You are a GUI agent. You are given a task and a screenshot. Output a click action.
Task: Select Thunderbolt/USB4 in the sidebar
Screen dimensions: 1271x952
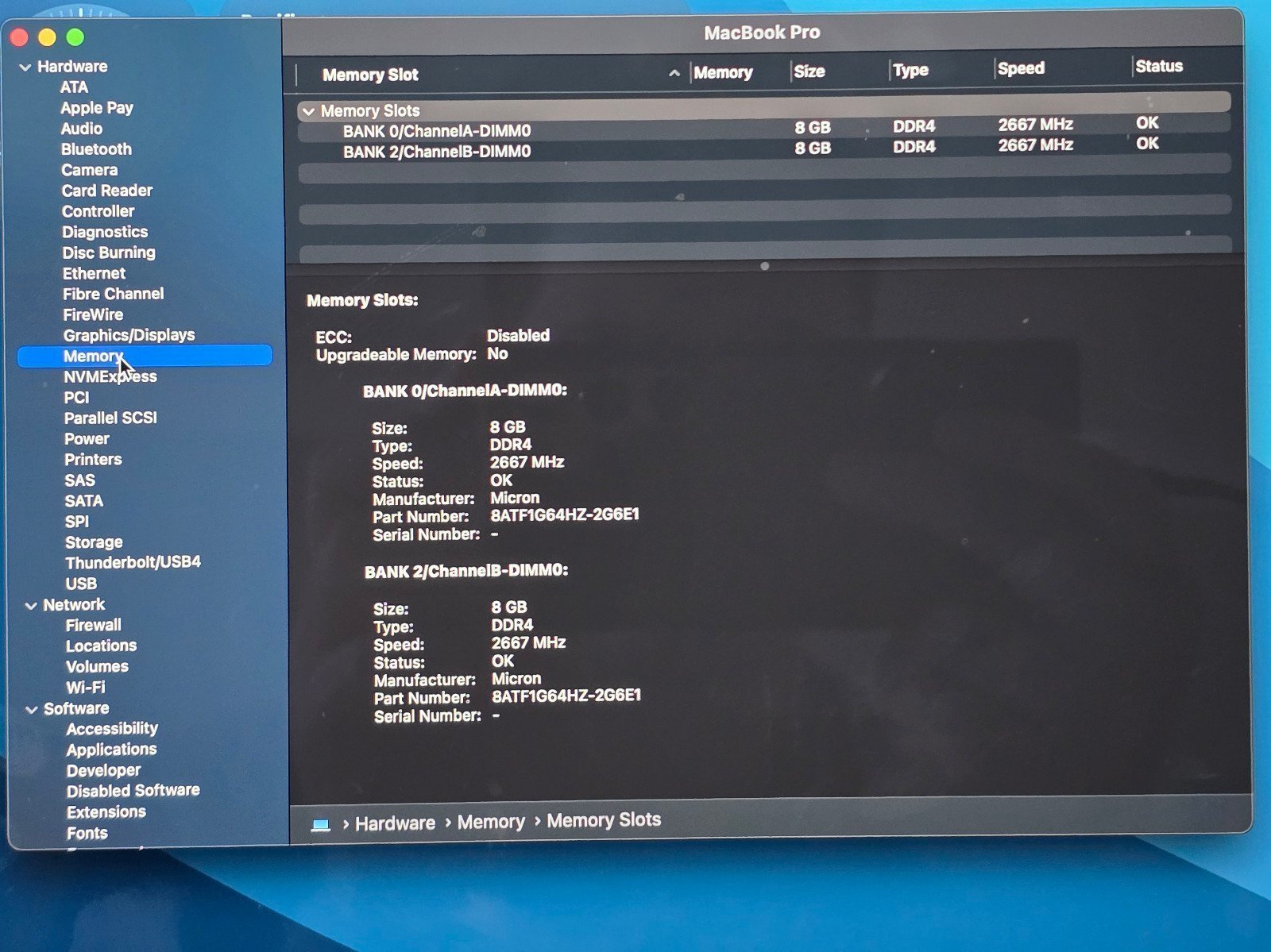[133, 562]
